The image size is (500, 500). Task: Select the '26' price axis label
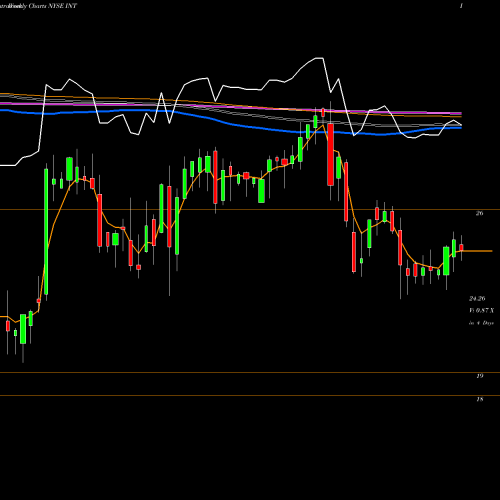[479, 213]
